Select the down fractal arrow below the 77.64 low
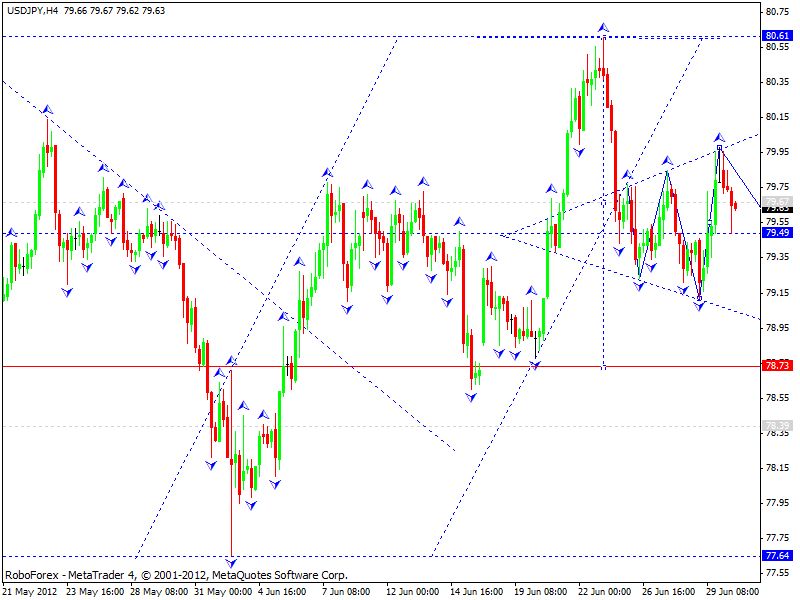Screen dimensions: 800x600 pyautogui.click(x=231, y=563)
